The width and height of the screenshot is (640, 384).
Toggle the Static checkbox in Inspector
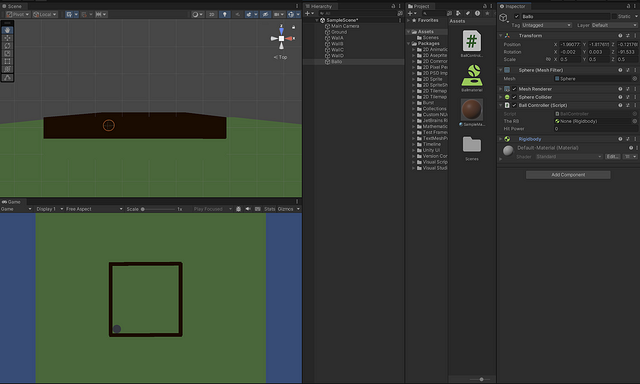tap(614, 16)
